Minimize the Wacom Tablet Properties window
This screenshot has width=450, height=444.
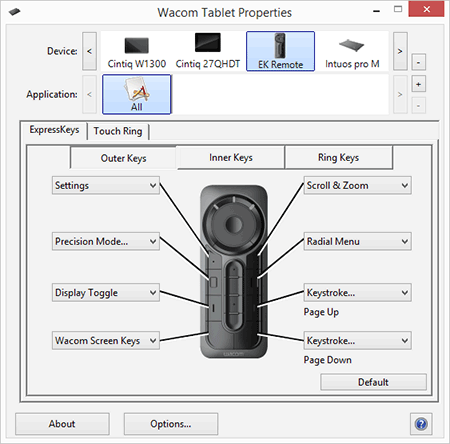(377, 10)
